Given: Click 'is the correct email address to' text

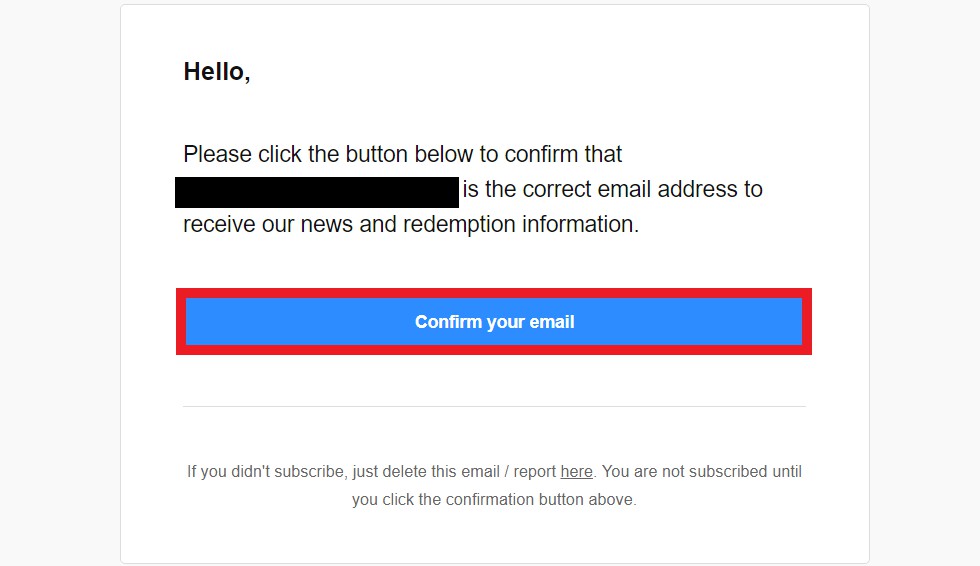Looking at the screenshot, I should click(x=612, y=189).
